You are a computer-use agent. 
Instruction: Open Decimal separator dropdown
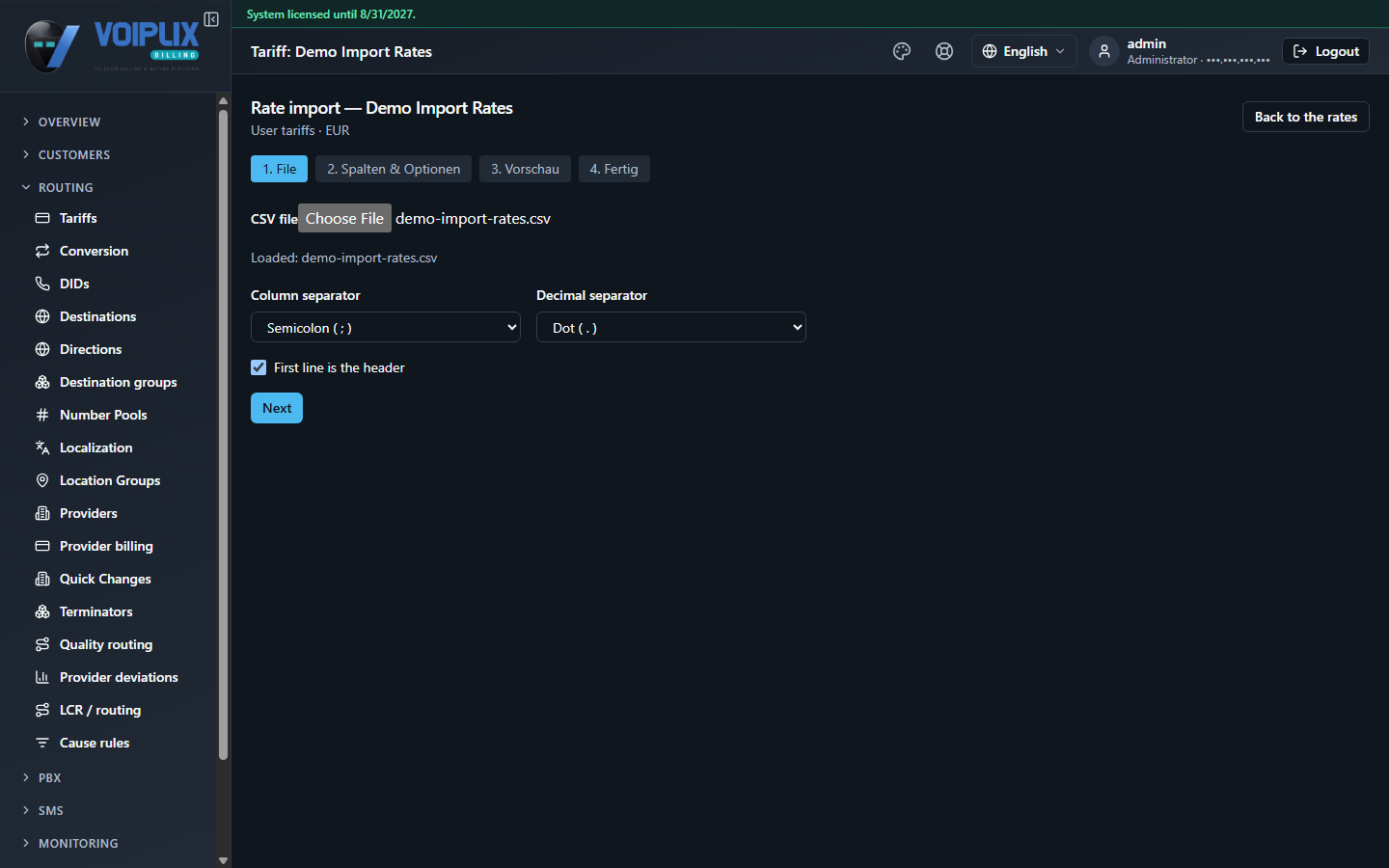click(671, 328)
